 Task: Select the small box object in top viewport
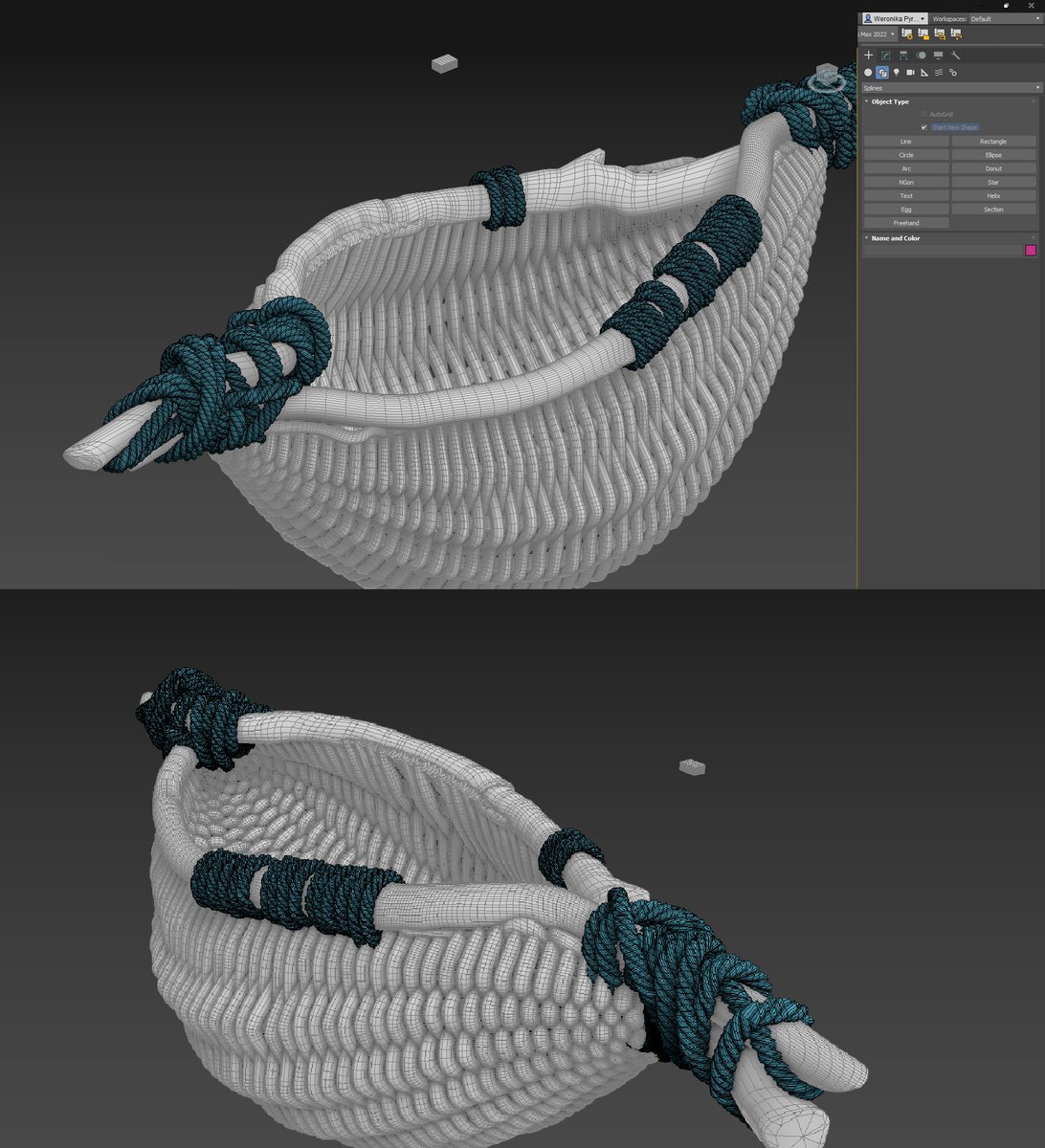(x=444, y=63)
